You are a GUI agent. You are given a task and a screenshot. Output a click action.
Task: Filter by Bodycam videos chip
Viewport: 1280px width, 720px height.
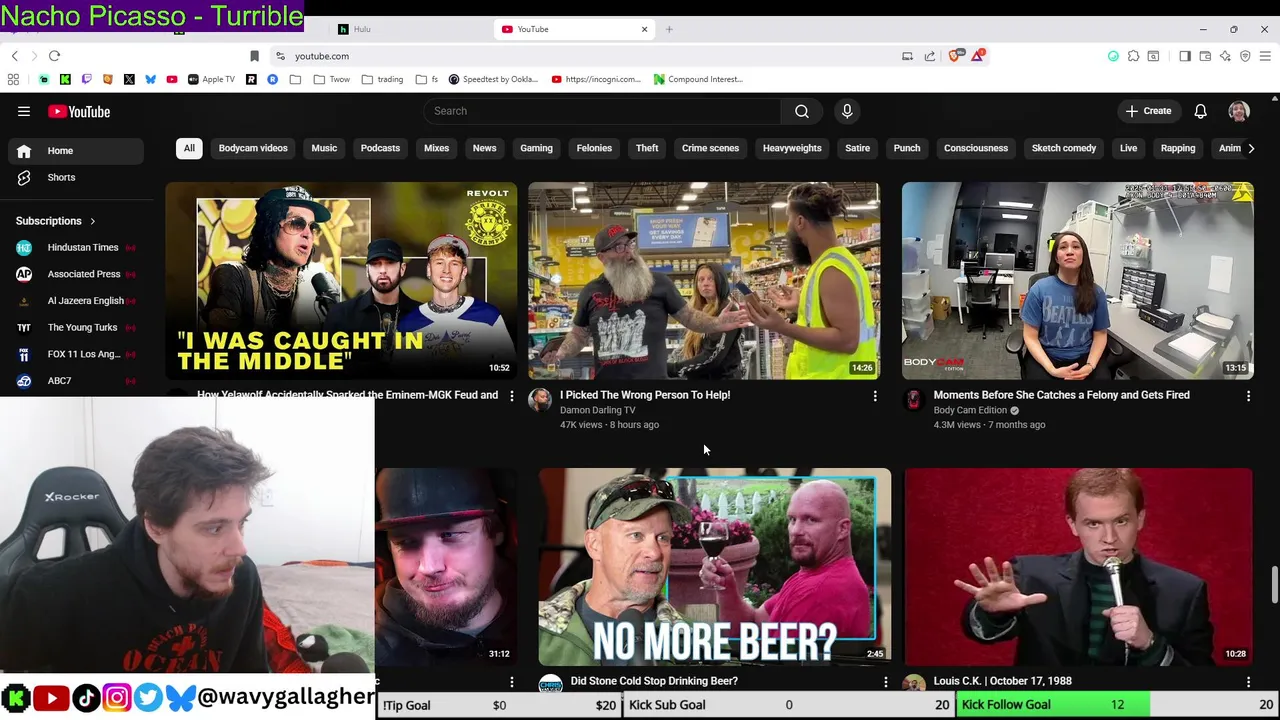point(253,148)
